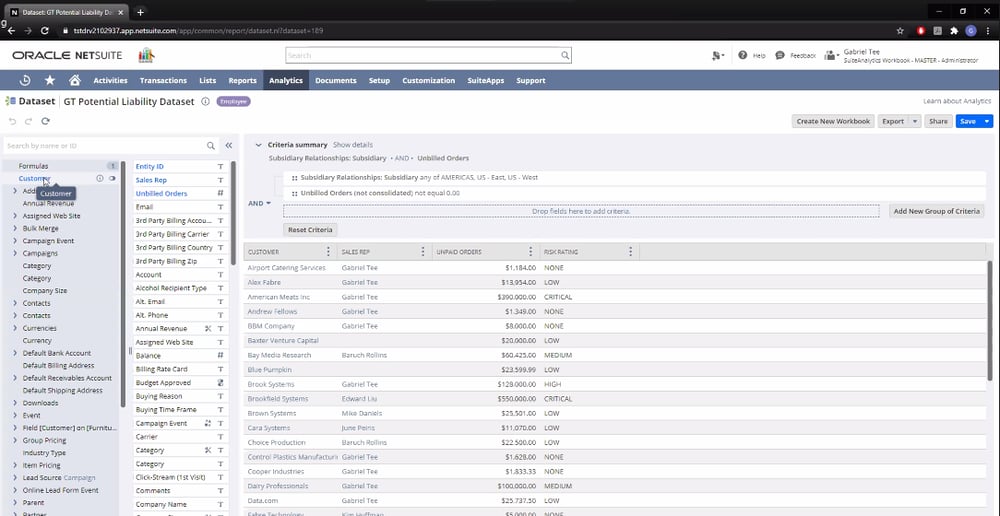Expand the Assigned Web Site tree node
Image resolution: width=1000 pixels, height=516 pixels.
(15, 216)
